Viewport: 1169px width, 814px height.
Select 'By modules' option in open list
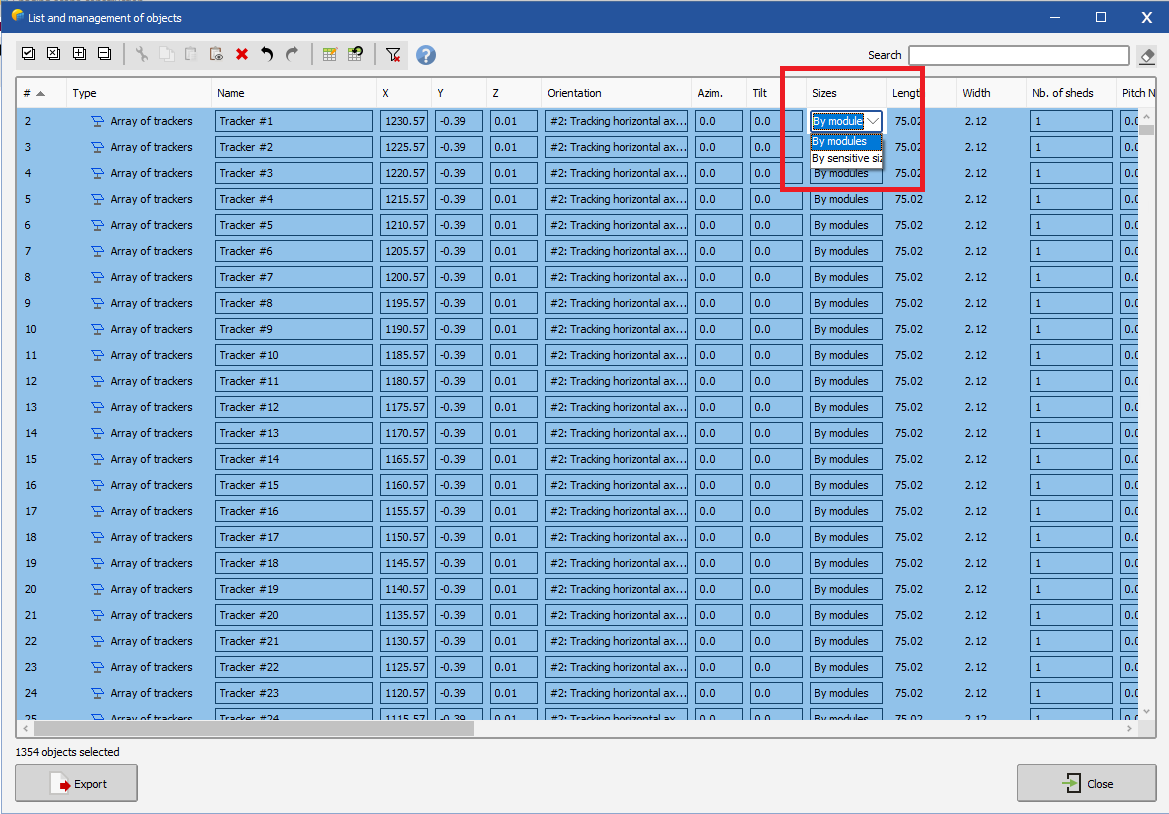(846, 141)
